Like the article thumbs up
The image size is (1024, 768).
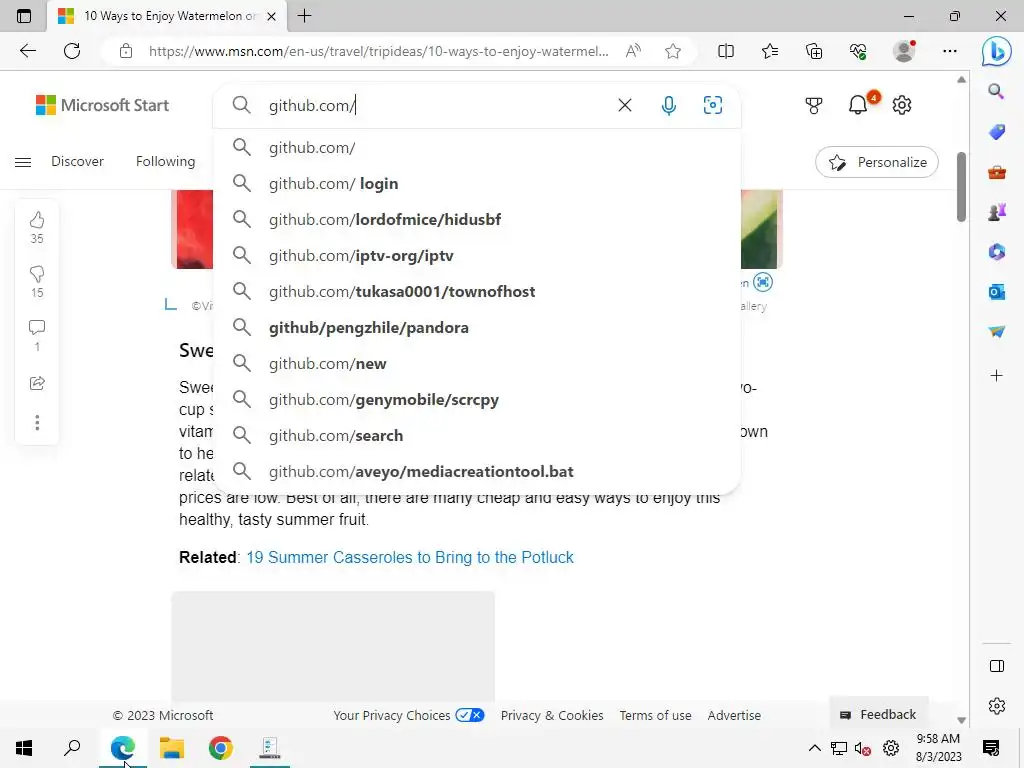[x=37, y=220]
